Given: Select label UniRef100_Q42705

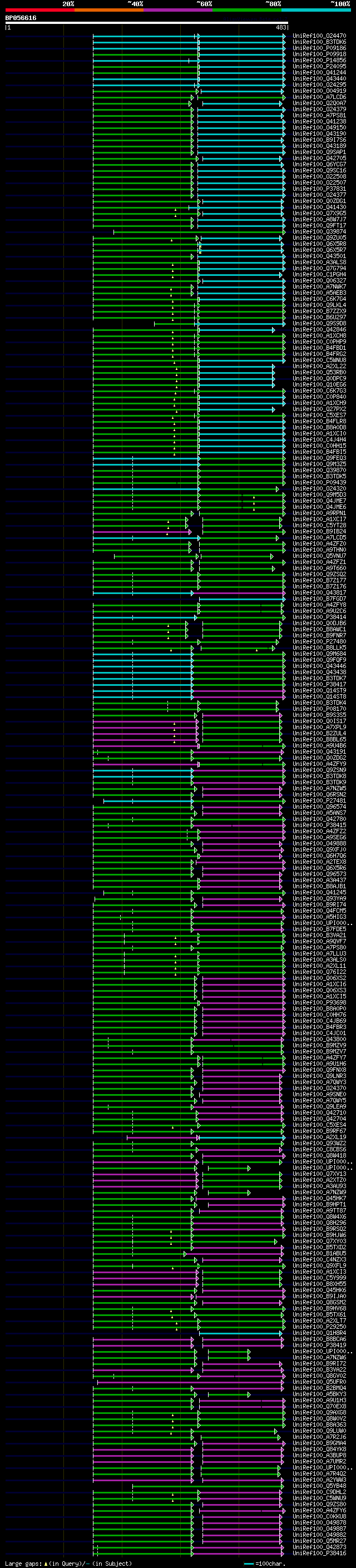Looking at the screenshot, I should 319,159.
